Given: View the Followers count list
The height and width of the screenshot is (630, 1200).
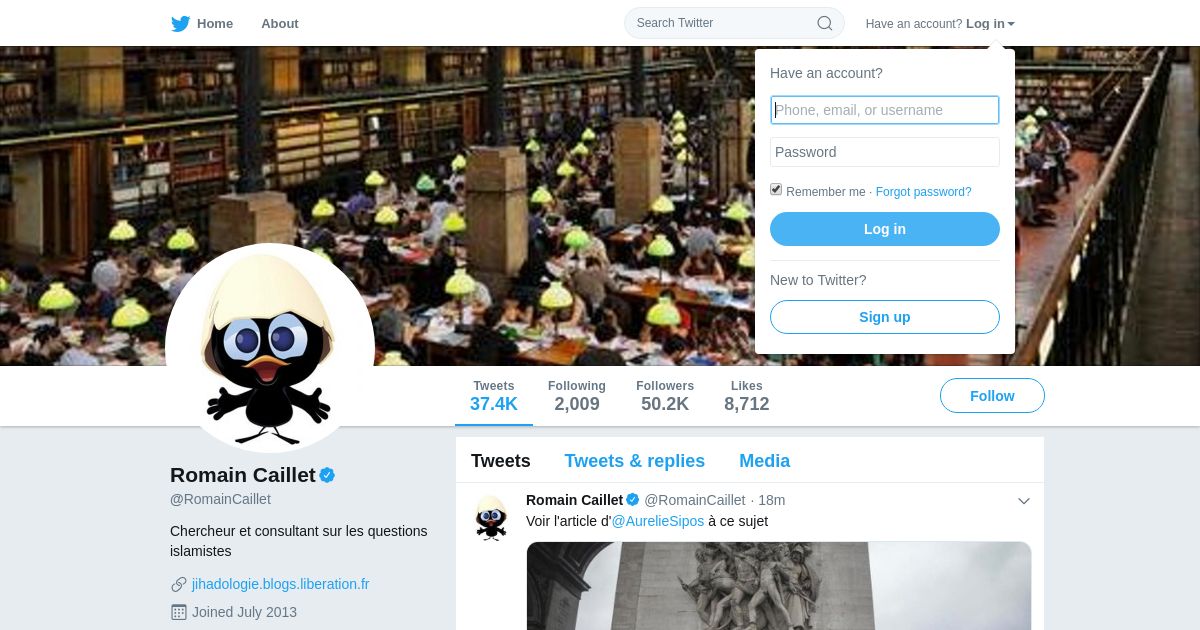Looking at the screenshot, I should tap(665, 396).
